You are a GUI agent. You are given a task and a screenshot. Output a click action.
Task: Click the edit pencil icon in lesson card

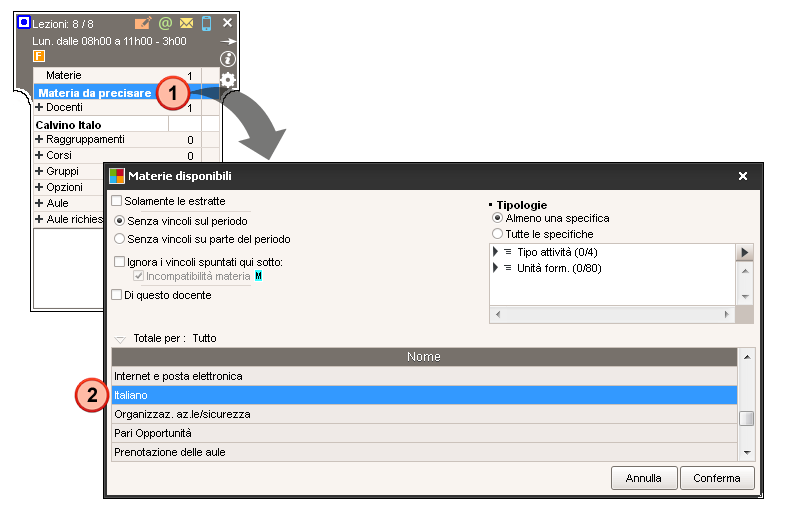click(x=143, y=23)
